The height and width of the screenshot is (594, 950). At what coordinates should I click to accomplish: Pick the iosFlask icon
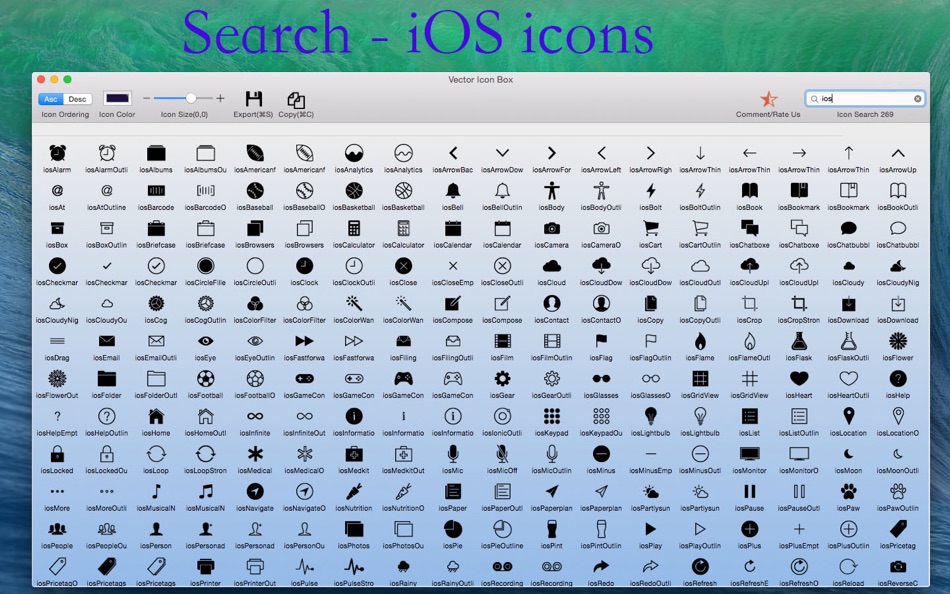point(799,341)
